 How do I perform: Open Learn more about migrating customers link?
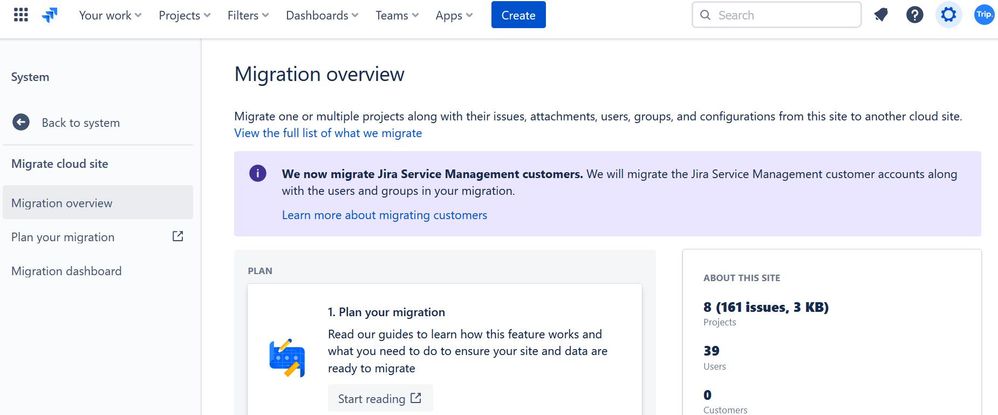point(384,215)
